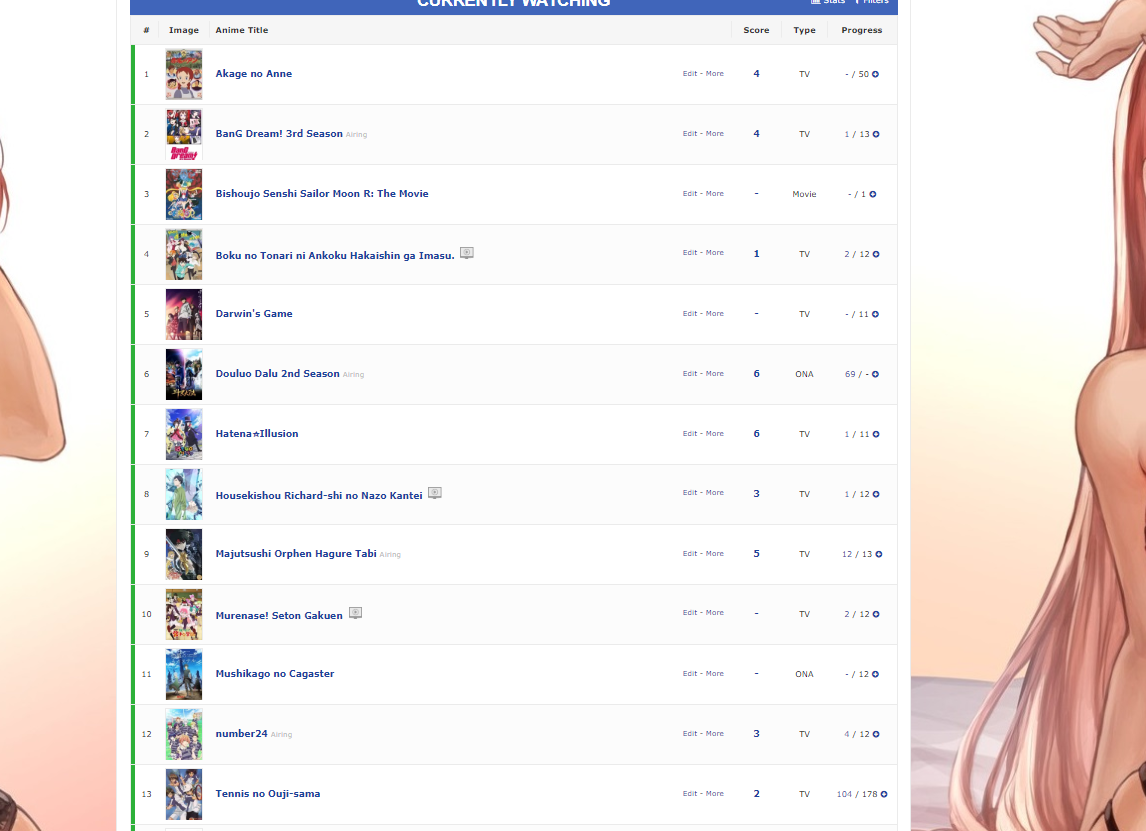The width and height of the screenshot is (1146, 831).
Task: Increment episode count for Akage no Anne
Action: click(876, 74)
